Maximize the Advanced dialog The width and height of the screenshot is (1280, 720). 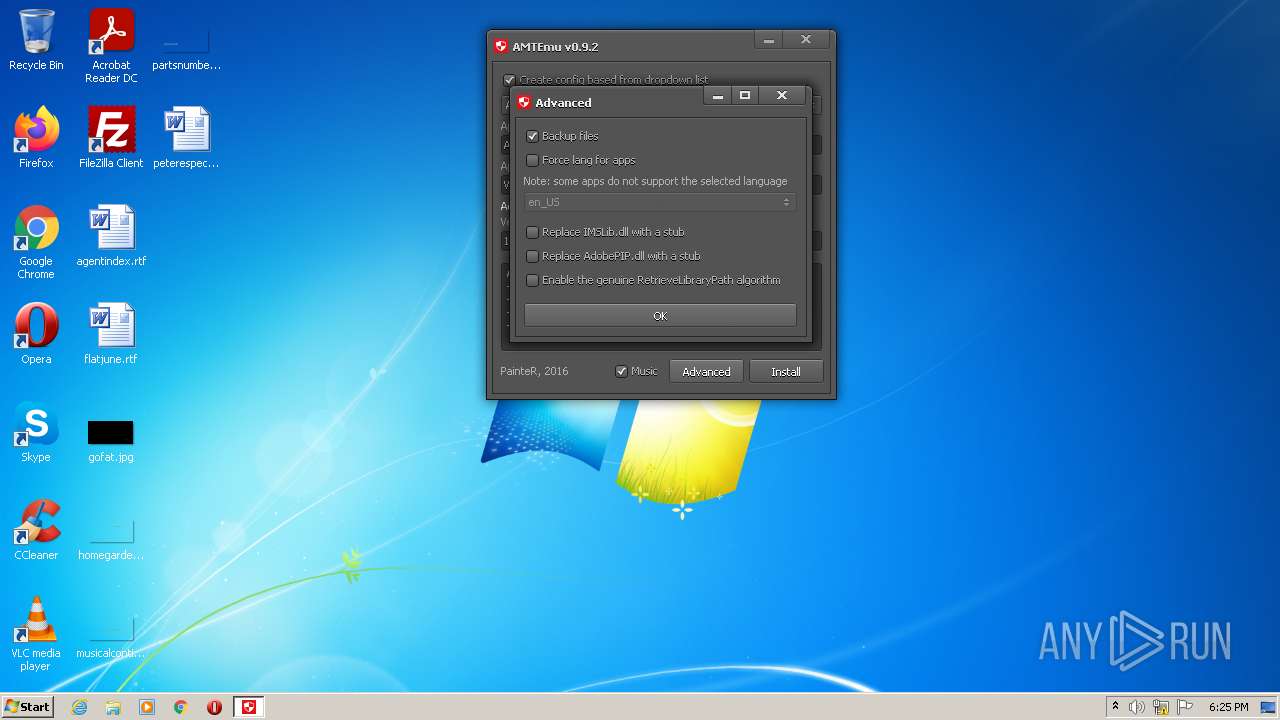pyautogui.click(x=745, y=95)
